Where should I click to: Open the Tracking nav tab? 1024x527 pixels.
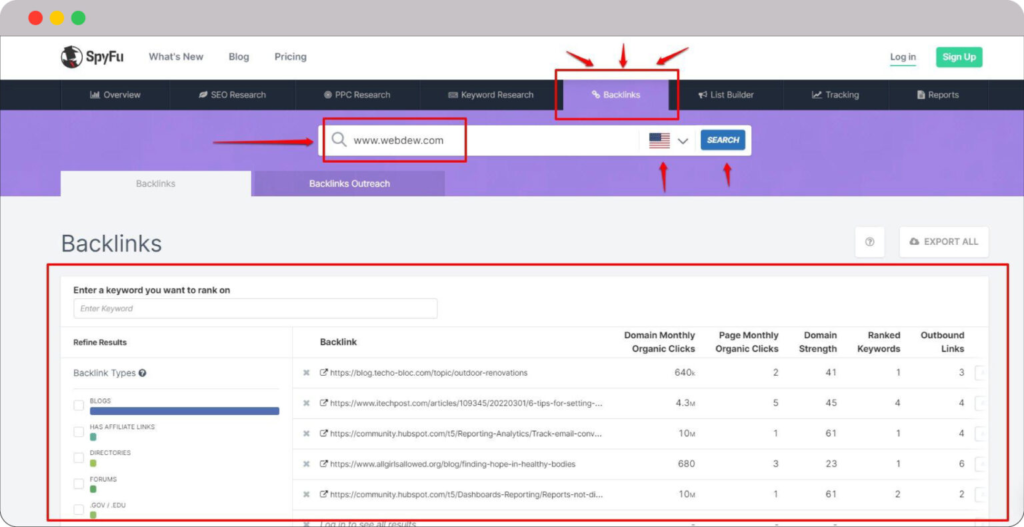pyautogui.click(x=835, y=95)
